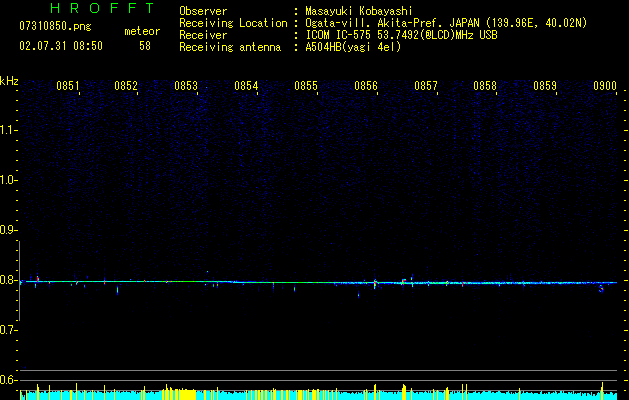Click the 0853 time marker
629x400 pixels.
[x=186, y=86]
